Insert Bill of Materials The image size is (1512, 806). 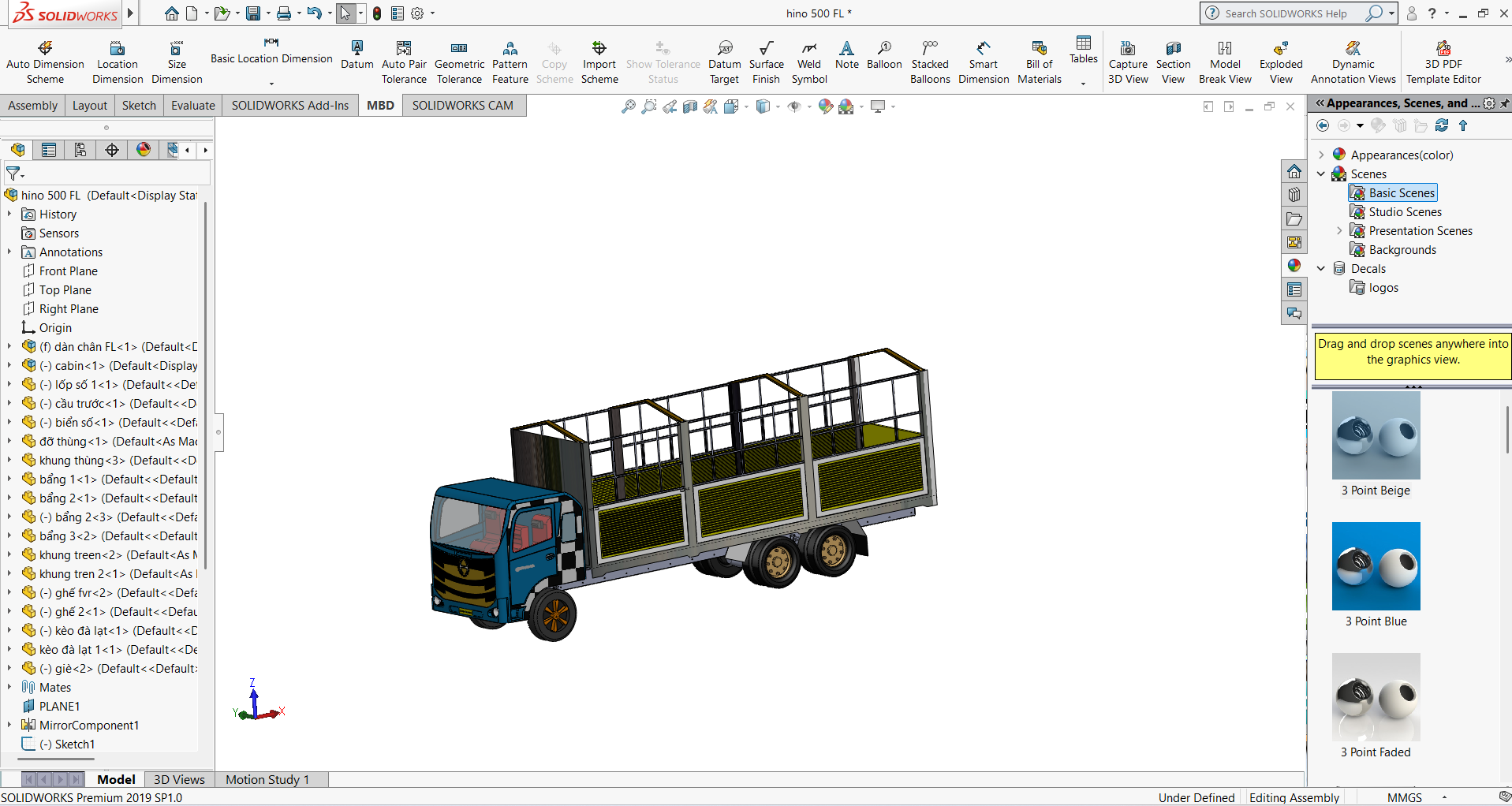pos(1040,62)
